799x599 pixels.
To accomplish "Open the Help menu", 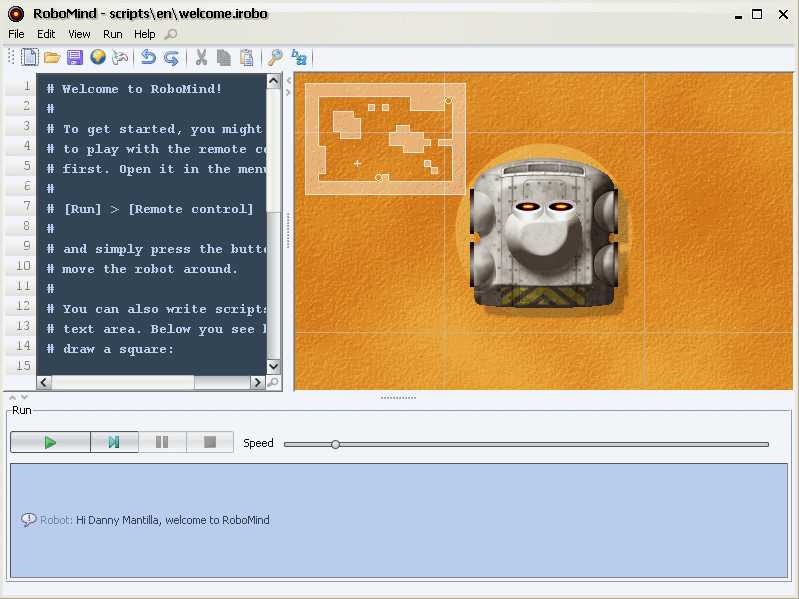I will (x=145, y=34).
